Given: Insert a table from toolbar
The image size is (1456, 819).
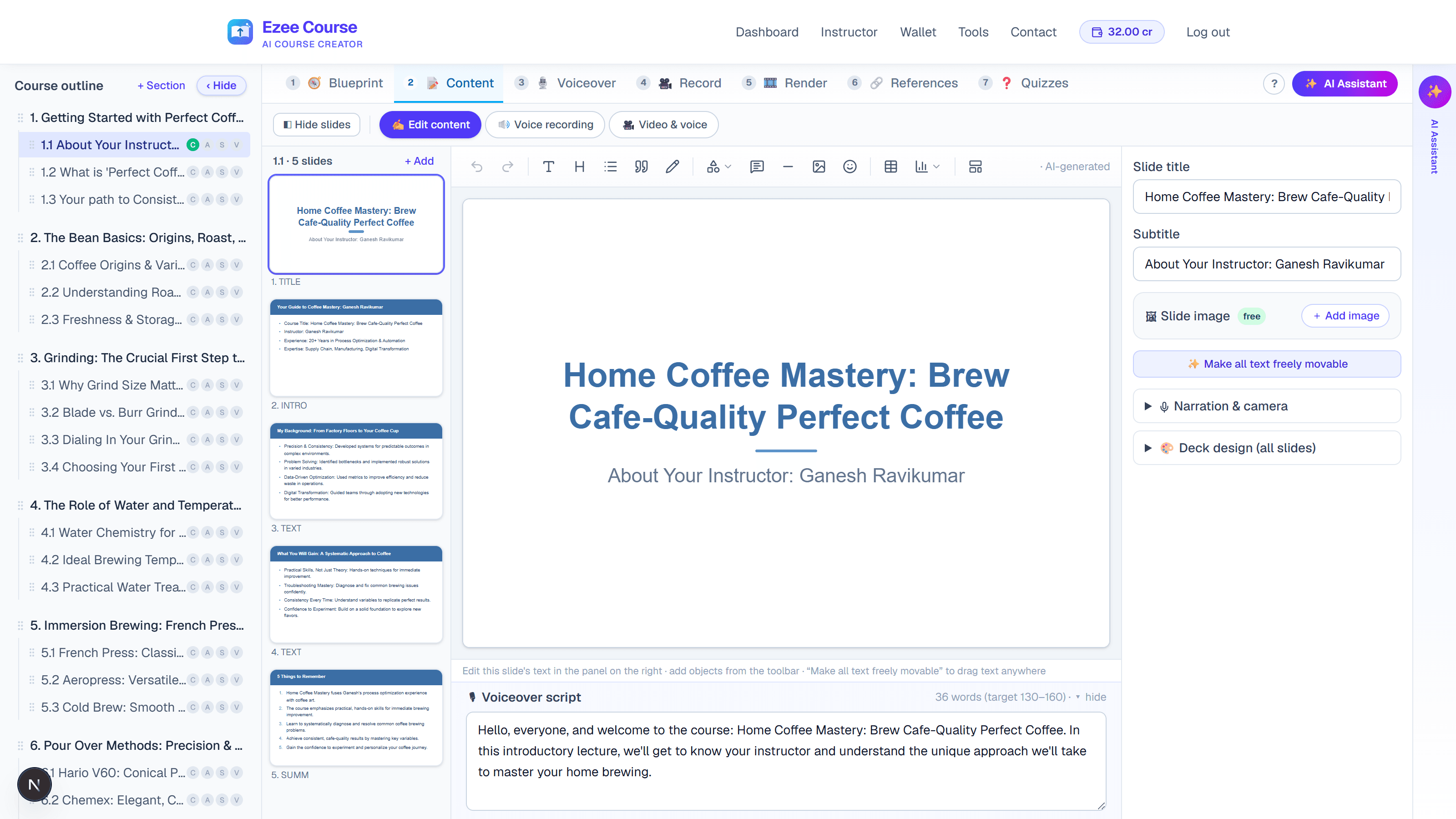Looking at the screenshot, I should point(891,166).
